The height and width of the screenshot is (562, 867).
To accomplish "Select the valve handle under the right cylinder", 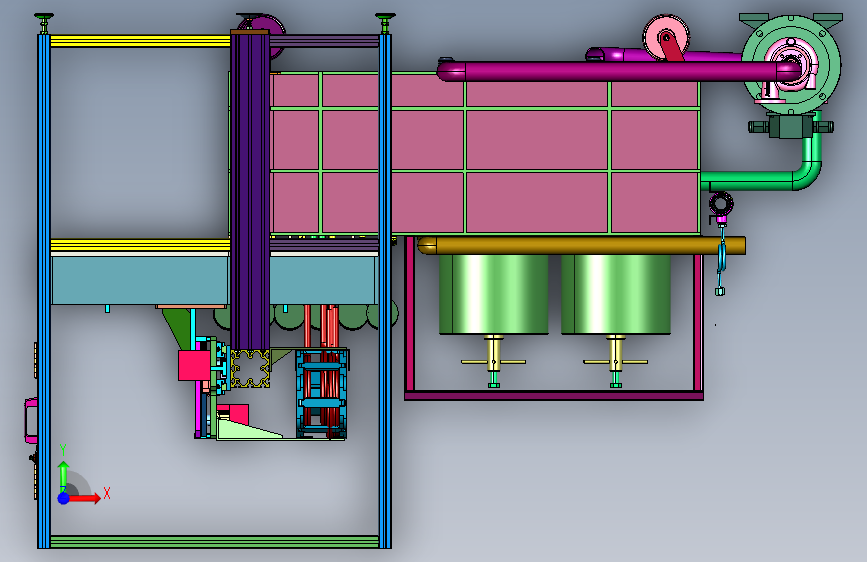I will pos(615,362).
